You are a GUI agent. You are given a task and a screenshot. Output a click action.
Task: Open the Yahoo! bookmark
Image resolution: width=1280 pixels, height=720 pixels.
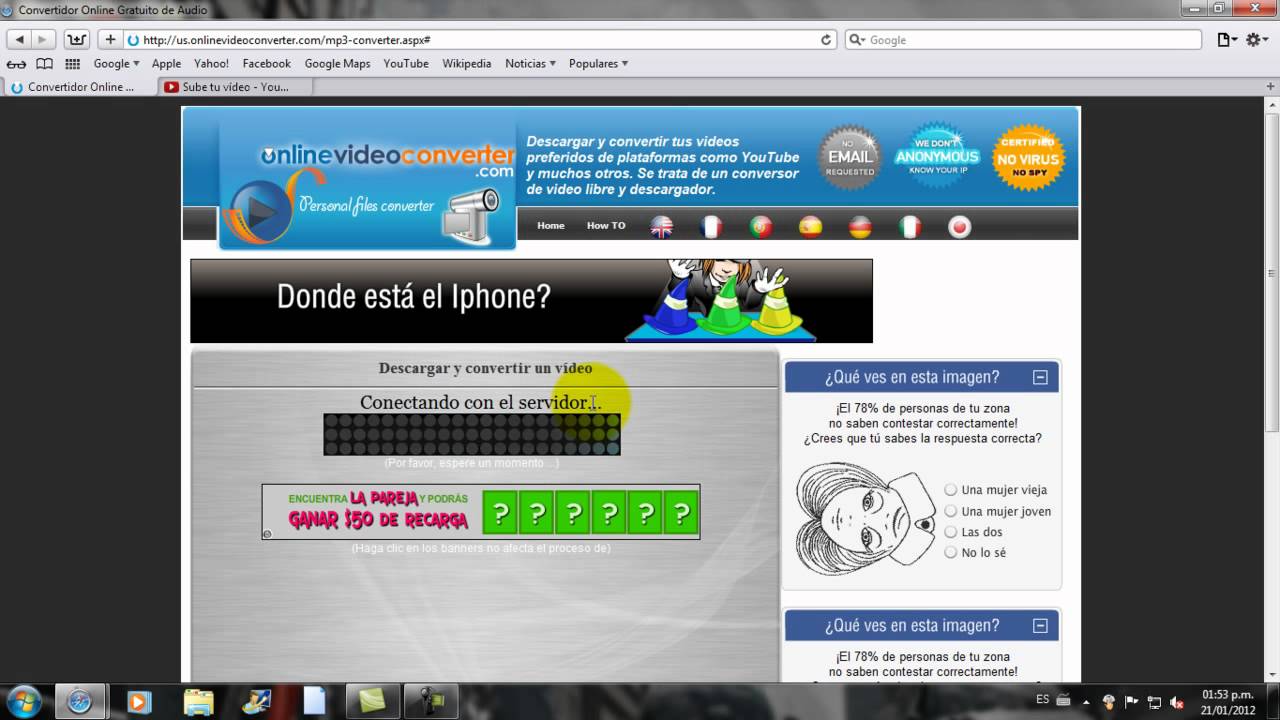(x=211, y=63)
